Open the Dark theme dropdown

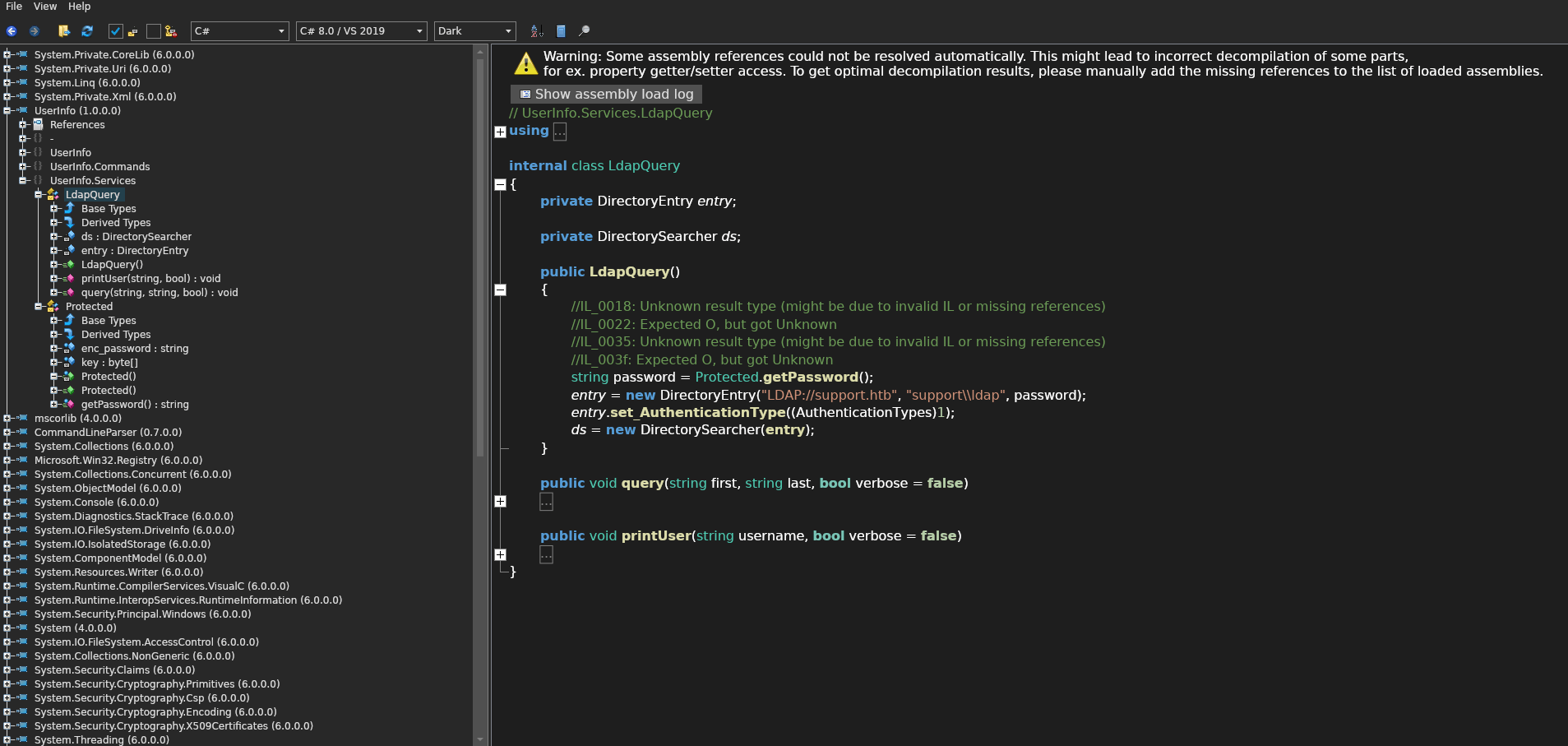point(475,31)
